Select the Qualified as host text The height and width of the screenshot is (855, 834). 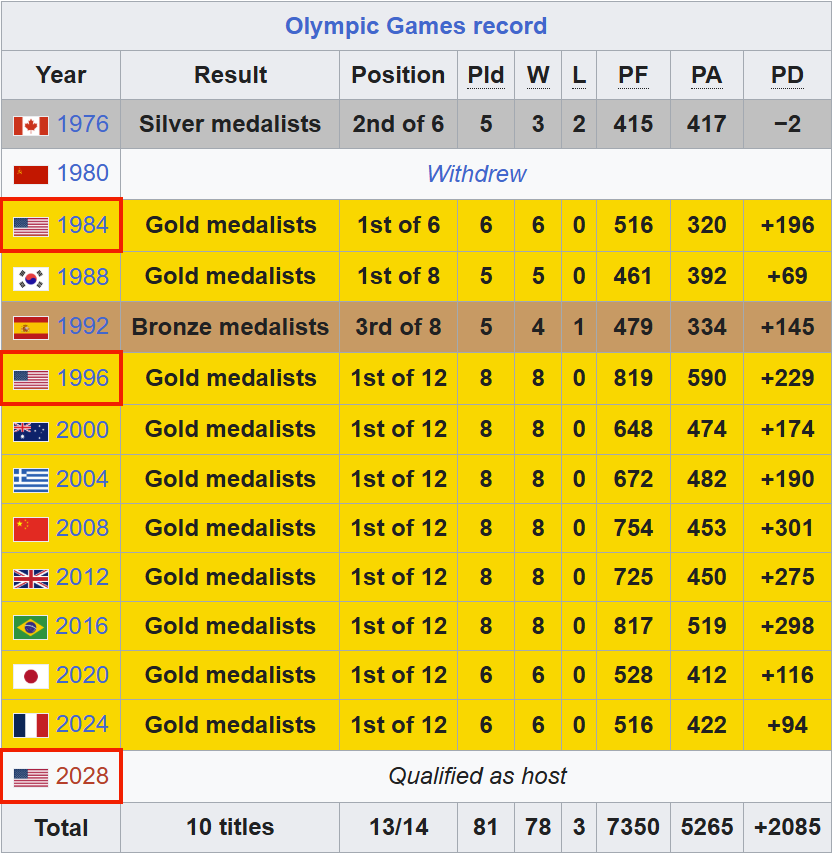pyautogui.click(x=477, y=776)
